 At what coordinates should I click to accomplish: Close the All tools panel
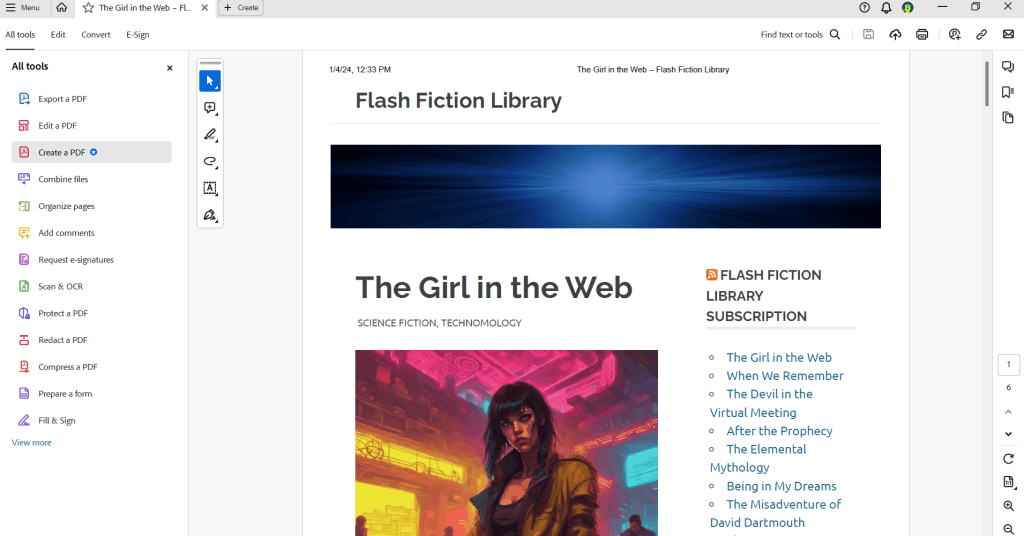tap(170, 68)
